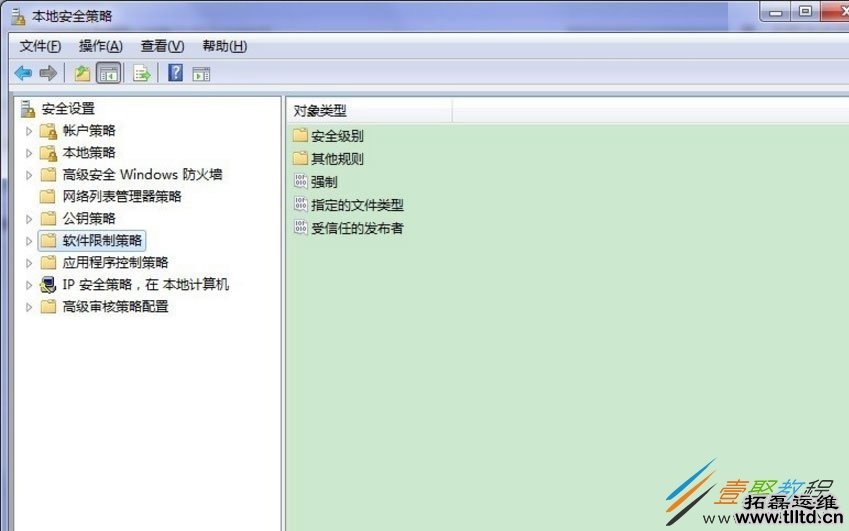The height and width of the screenshot is (531, 849).
Task: Open the 帮助(H) menu
Action: [225, 47]
